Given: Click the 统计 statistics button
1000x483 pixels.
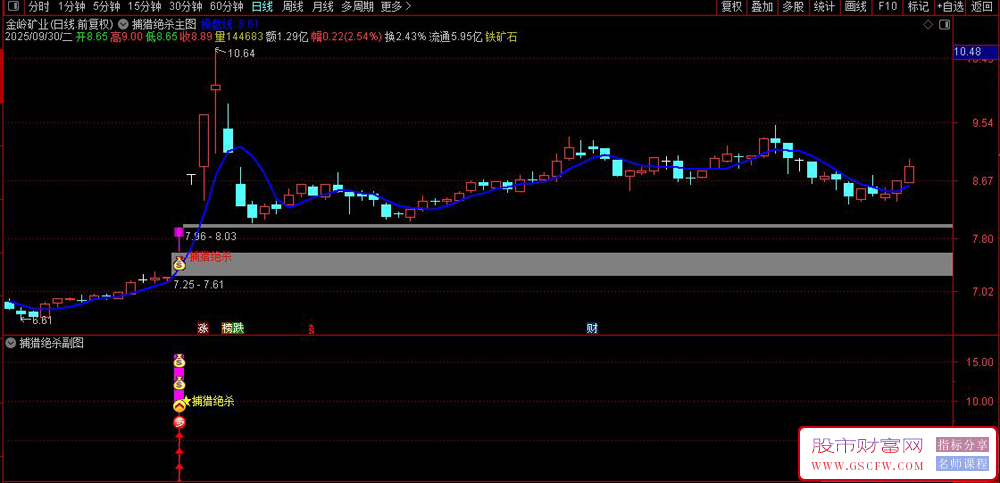Looking at the screenshot, I should [x=825, y=7].
